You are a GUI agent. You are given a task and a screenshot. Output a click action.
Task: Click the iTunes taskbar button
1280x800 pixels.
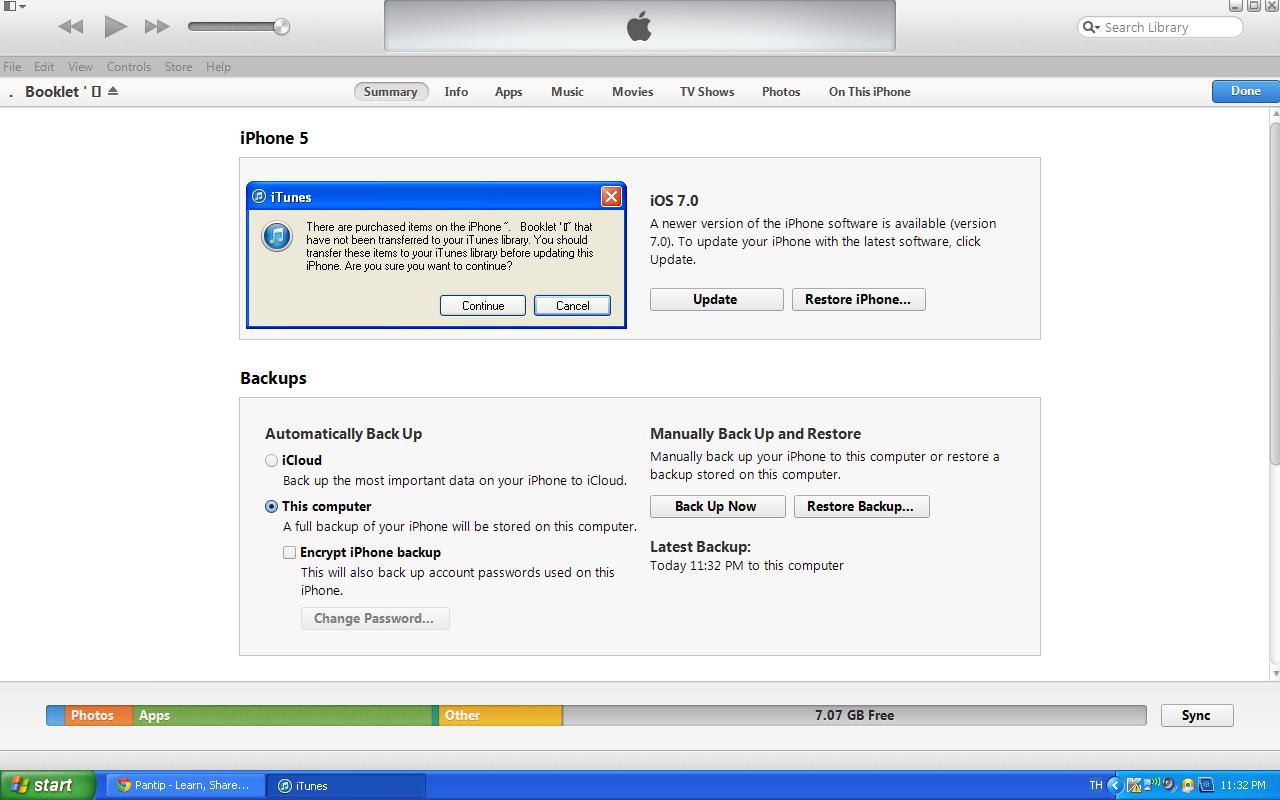[x=346, y=785]
